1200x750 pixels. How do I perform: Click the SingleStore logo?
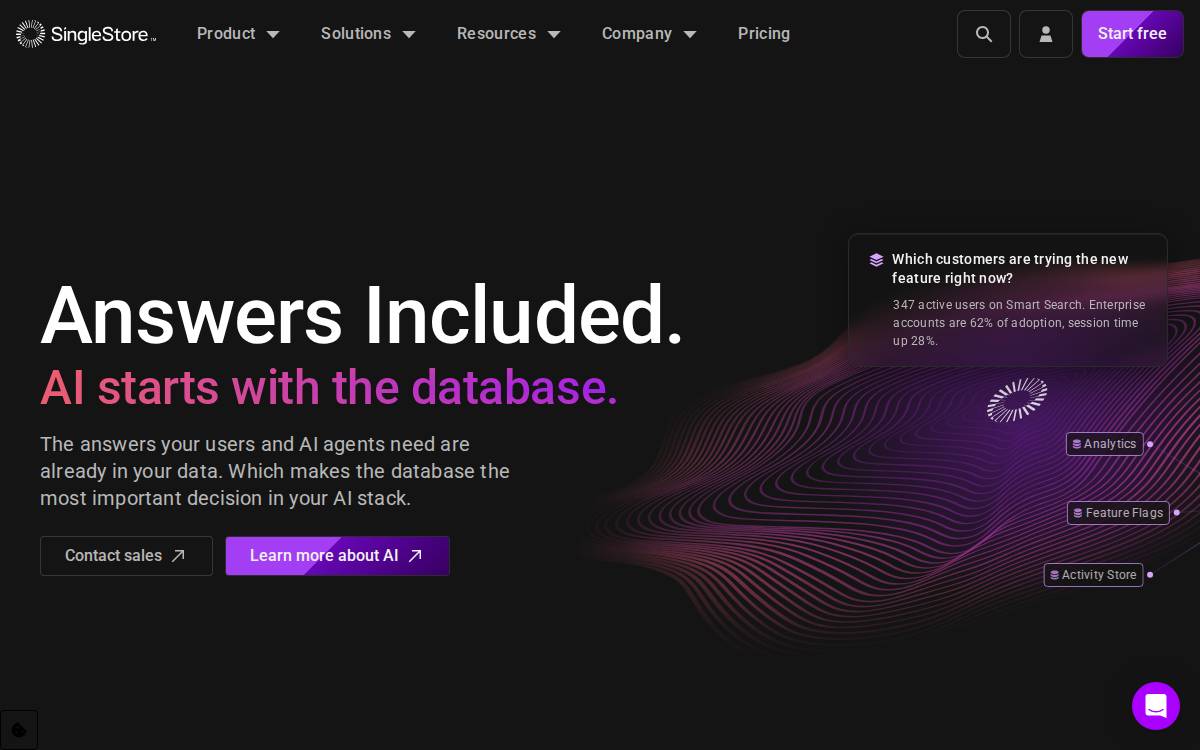click(86, 34)
